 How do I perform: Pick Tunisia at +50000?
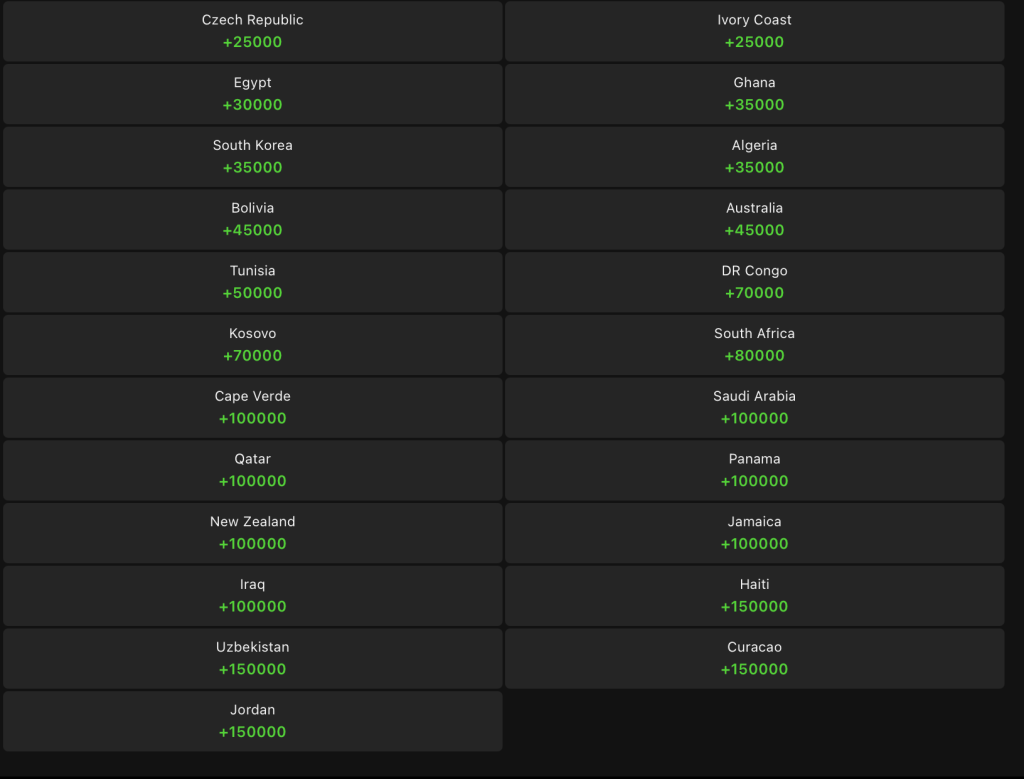point(253,282)
